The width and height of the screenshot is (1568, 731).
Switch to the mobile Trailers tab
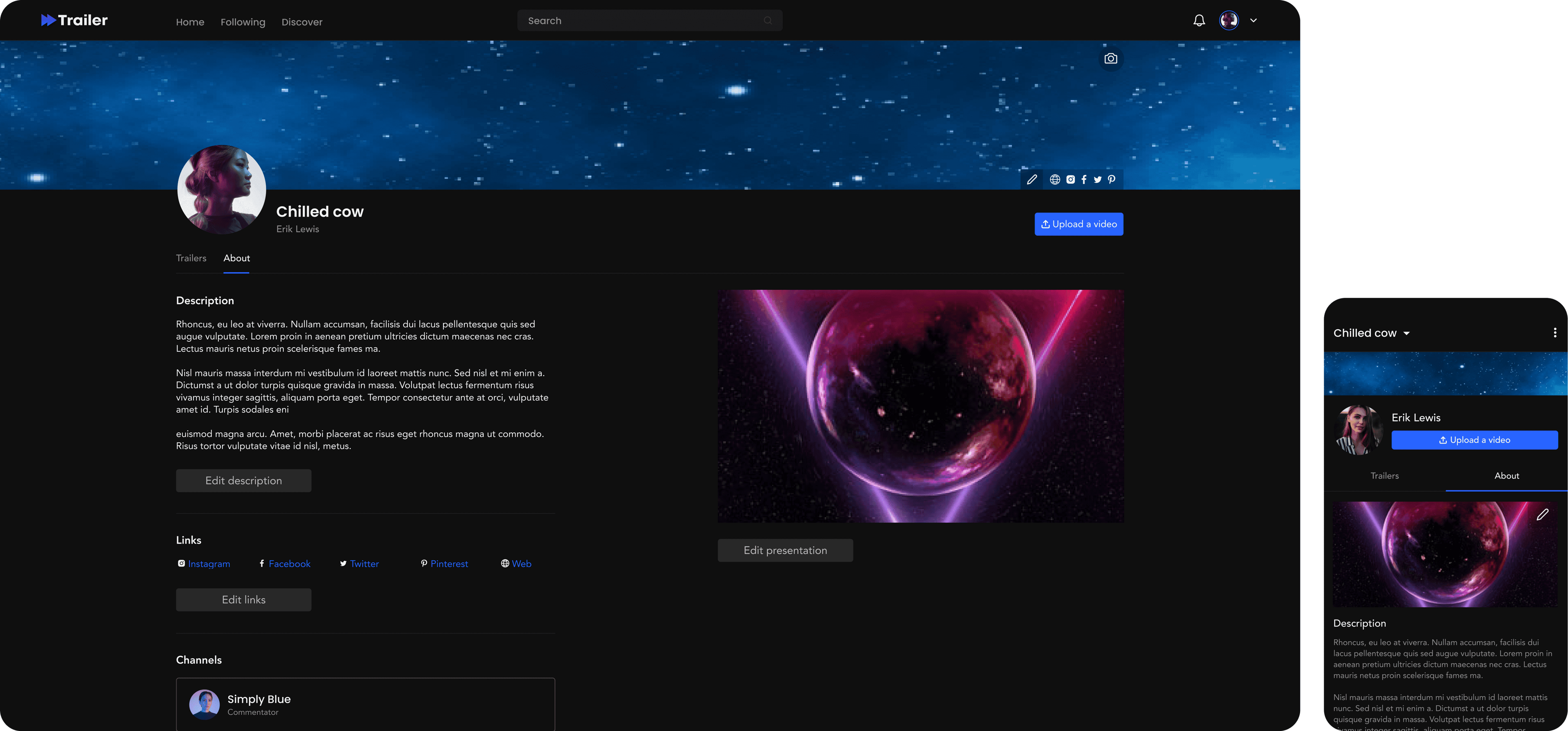tap(1384, 476)
